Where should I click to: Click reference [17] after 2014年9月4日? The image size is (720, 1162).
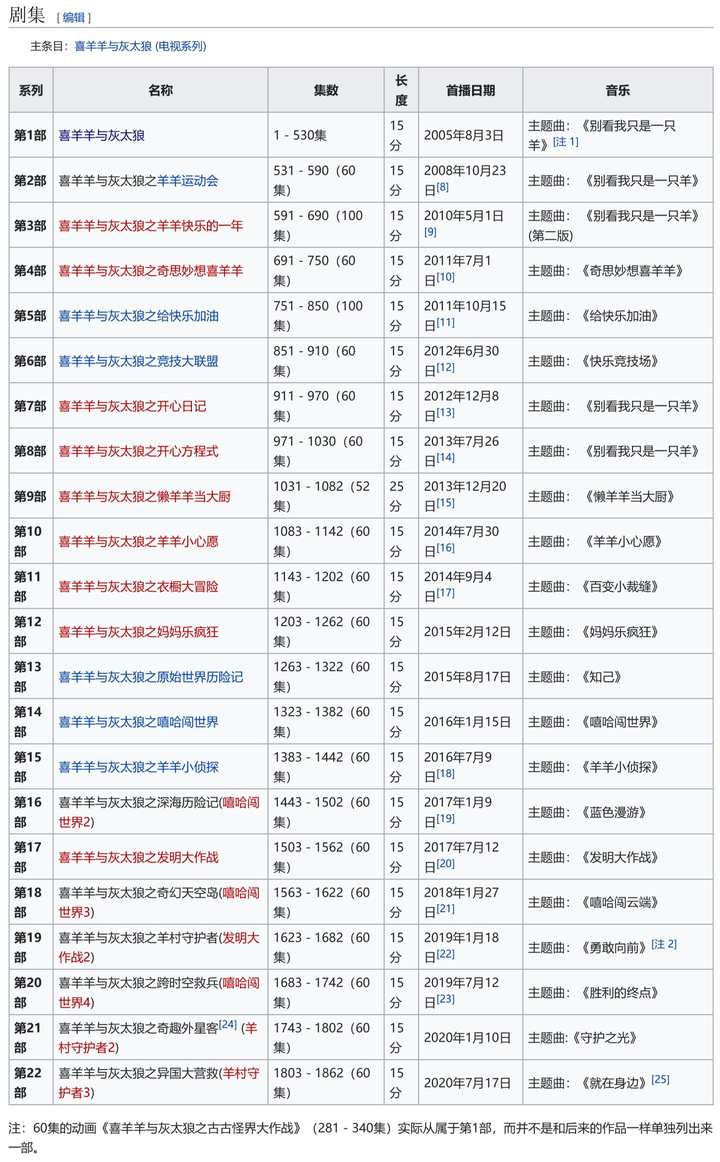click(445, 594)
